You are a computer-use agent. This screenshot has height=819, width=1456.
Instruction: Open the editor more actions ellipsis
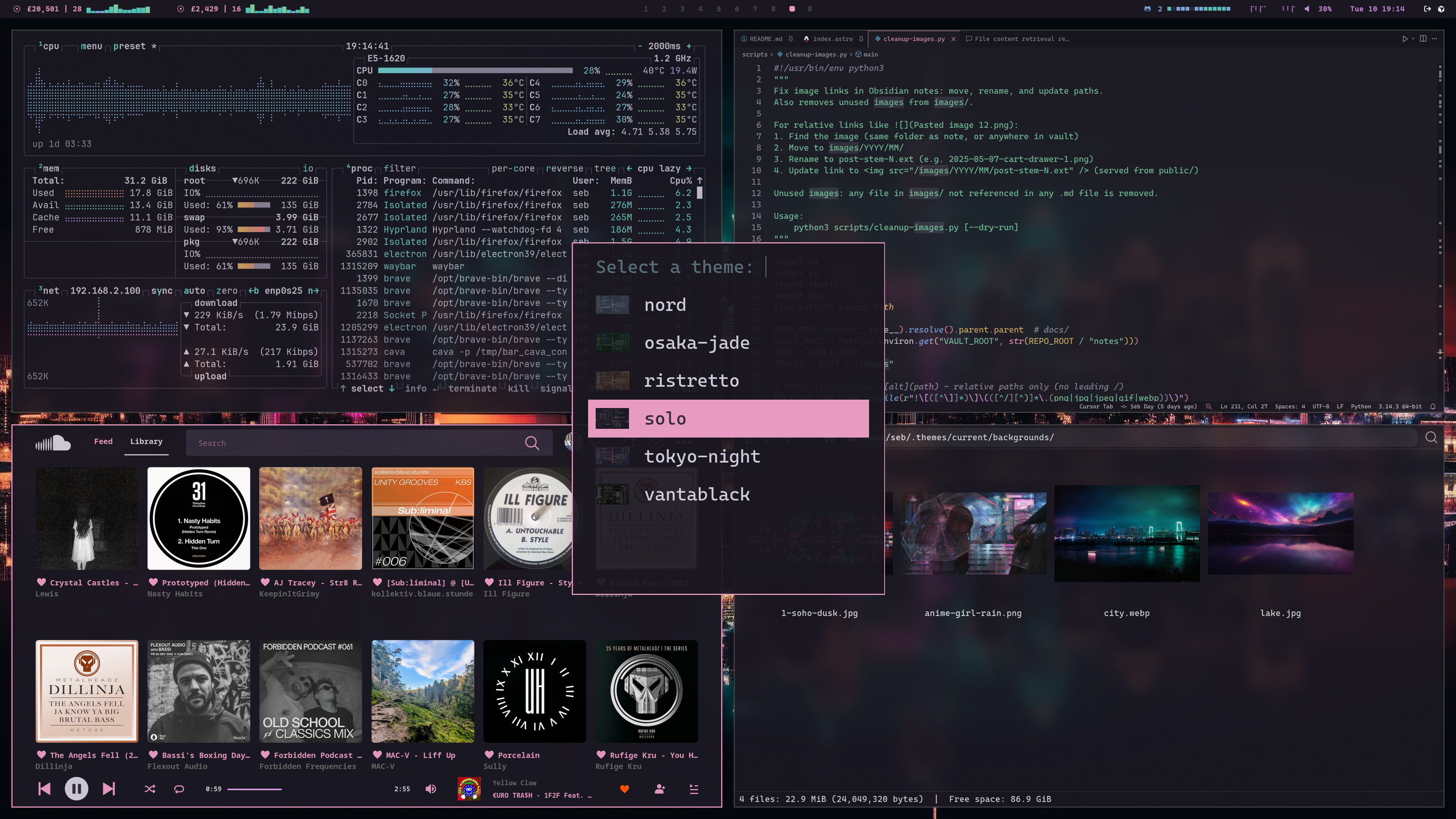(1434, 39)
